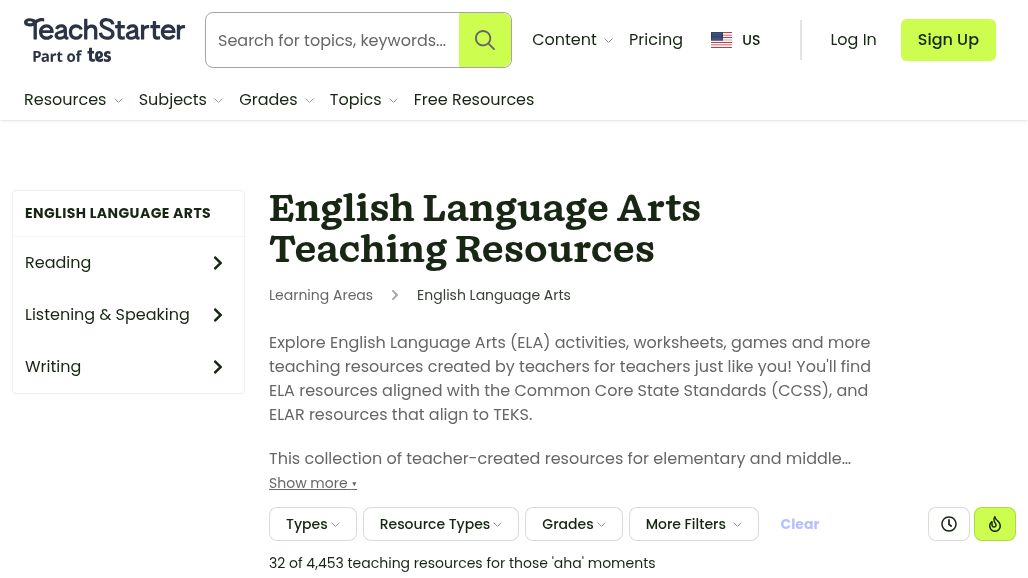Click the breadcrumb chevron after Learning Areas
1028x578 pixels.
click(x=394, y=295)
